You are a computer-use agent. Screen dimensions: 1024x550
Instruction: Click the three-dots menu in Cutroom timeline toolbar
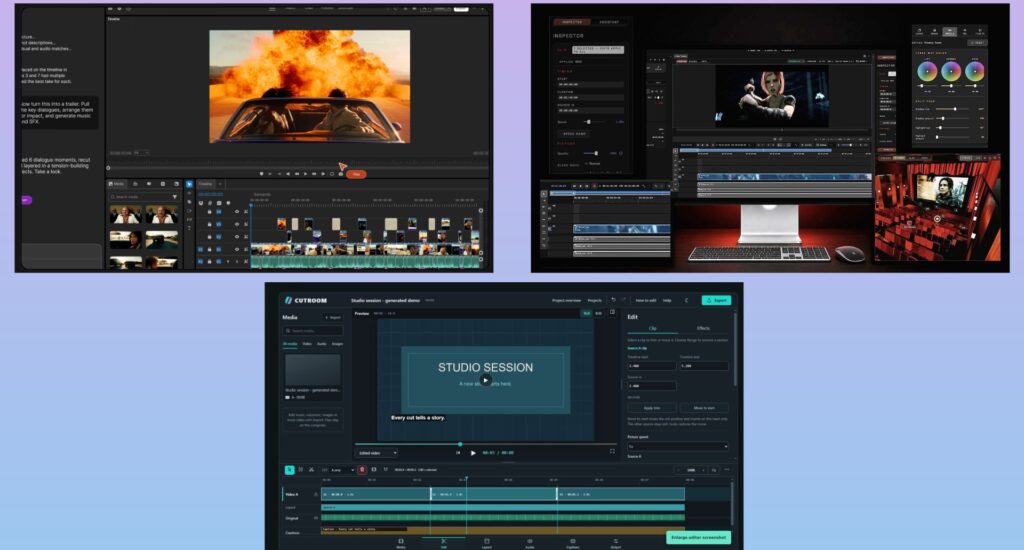tap(727, 470)
